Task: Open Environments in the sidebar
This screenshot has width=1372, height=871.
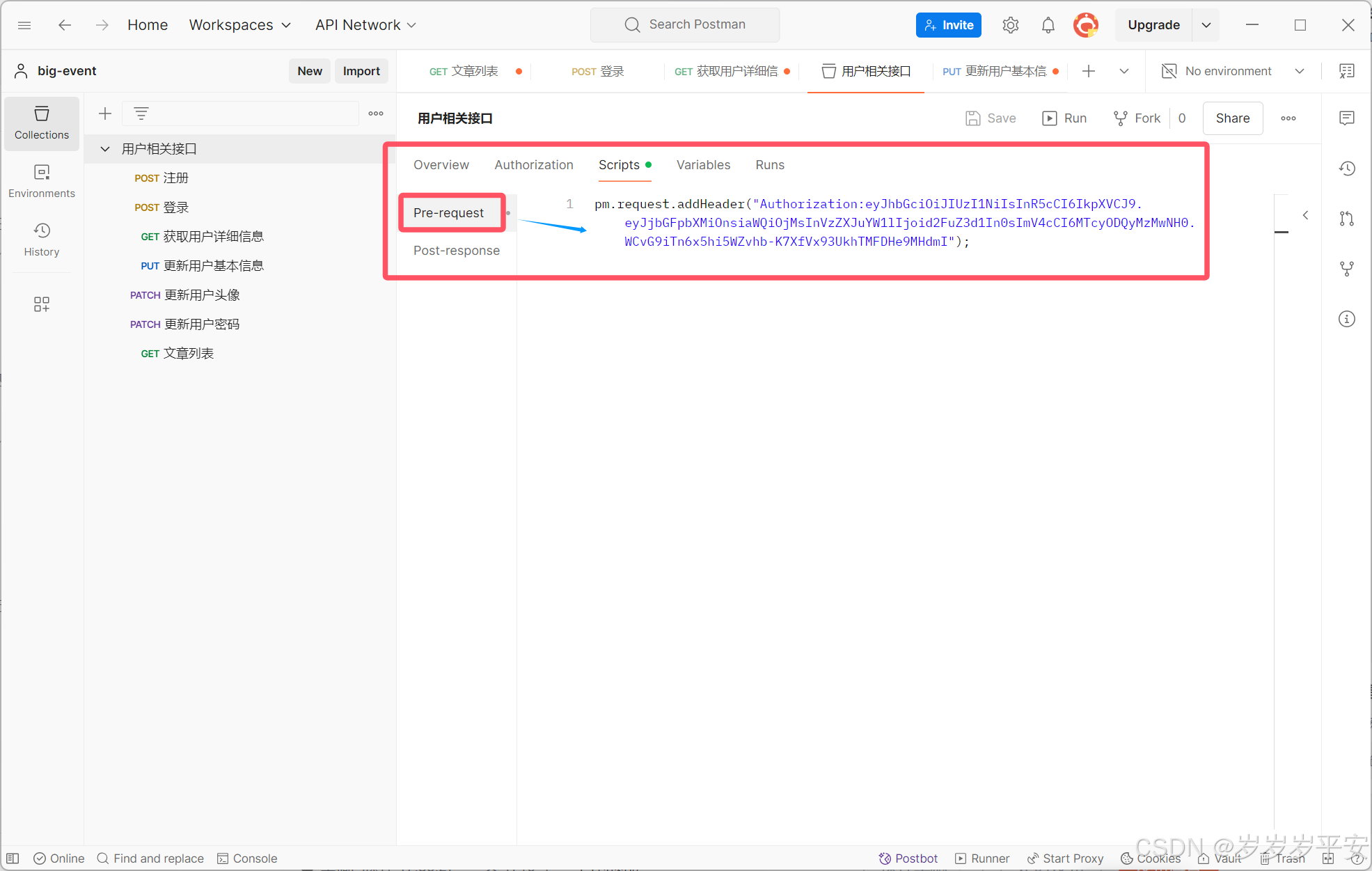Action: pyautogui.click(x=42, y=182)
